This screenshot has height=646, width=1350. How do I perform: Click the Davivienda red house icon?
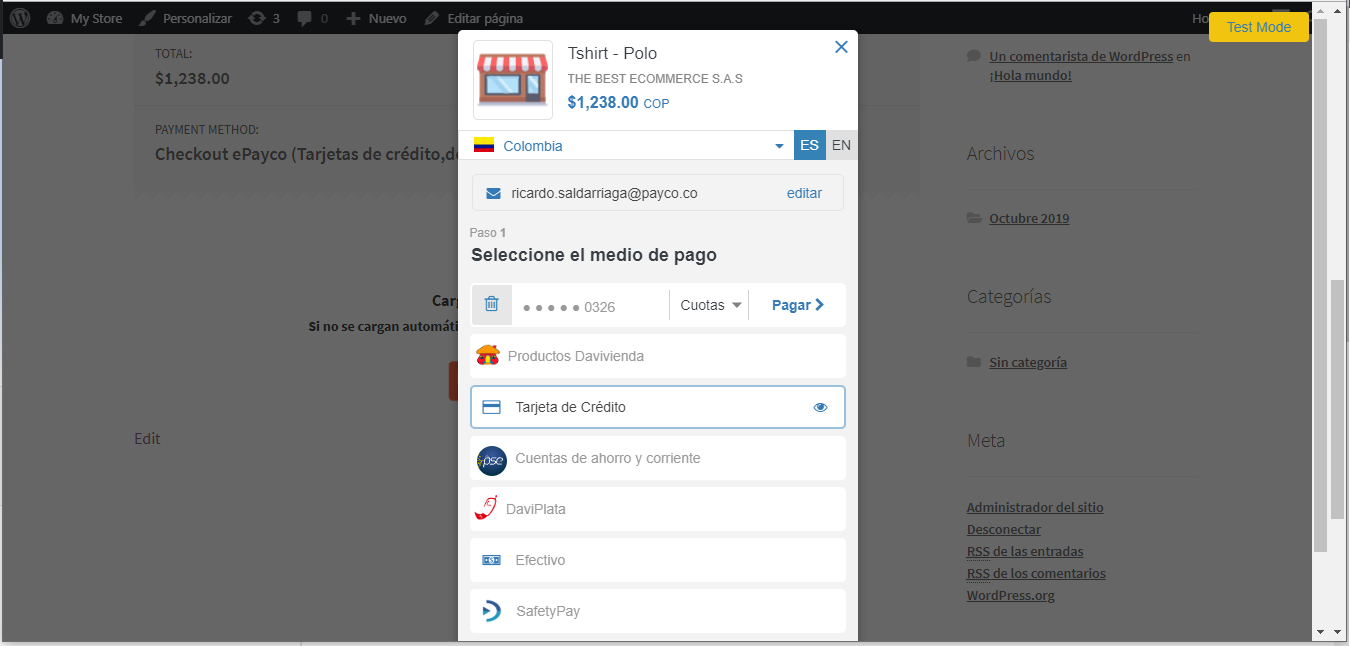(488, 355)
